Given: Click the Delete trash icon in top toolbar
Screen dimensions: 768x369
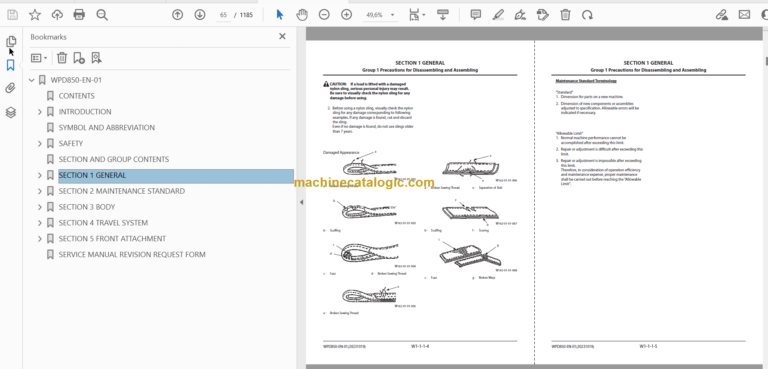Looking at the screenshot, I should pyautogui.click(x=565, y=15).
